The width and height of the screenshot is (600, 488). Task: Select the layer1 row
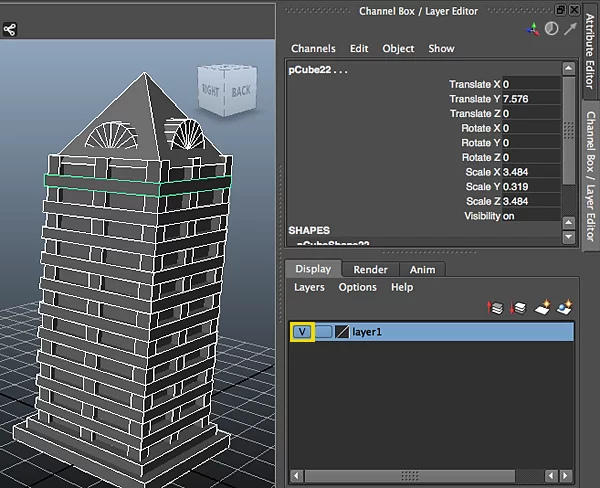tap(432, 332)
